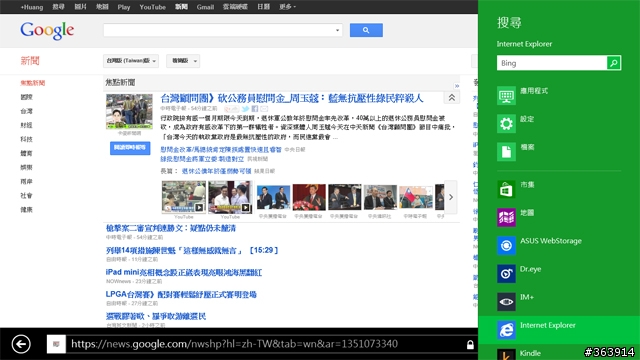Select Internet Explorer in search panel
640x360 pixels.
559,330
